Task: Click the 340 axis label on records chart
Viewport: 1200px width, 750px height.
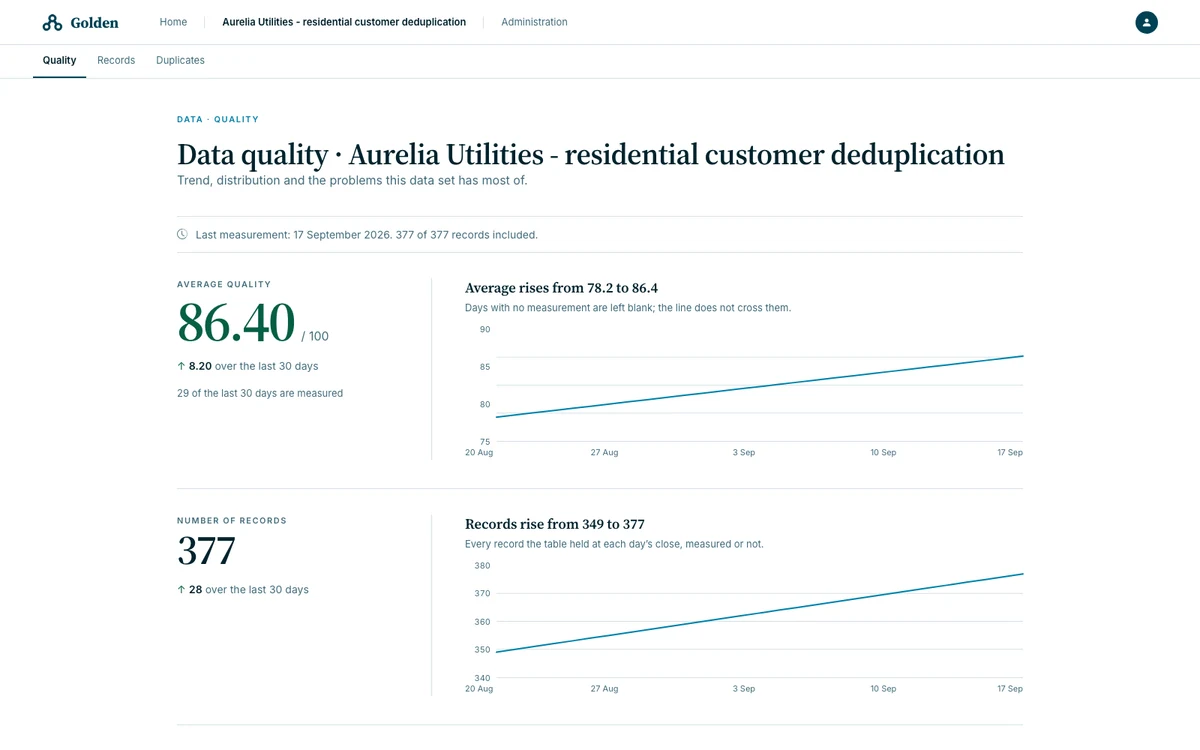Action: pyautogui.click(x=482, y=677)
